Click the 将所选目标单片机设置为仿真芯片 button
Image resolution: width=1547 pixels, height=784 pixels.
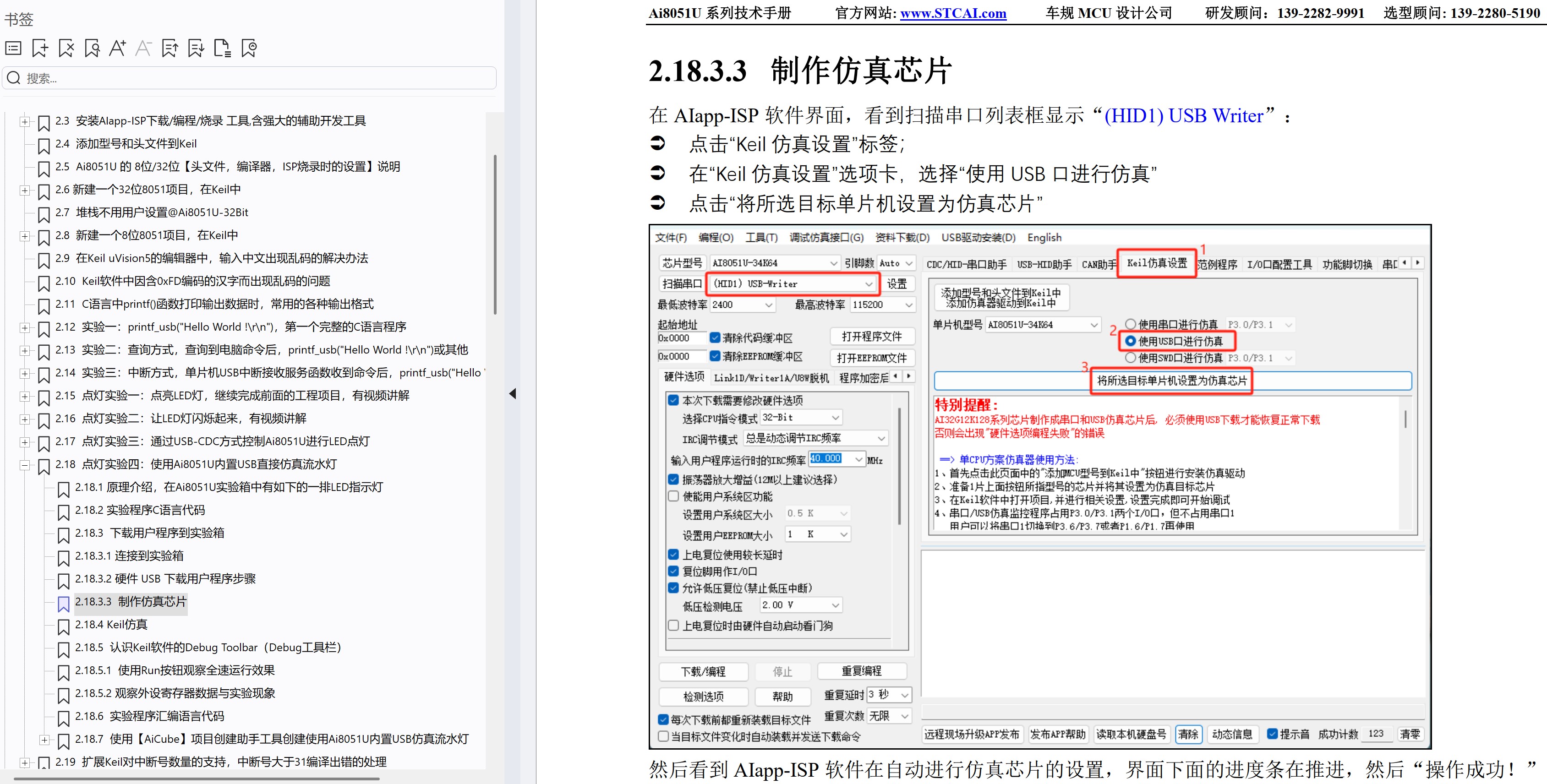(x=1172, y=381)
